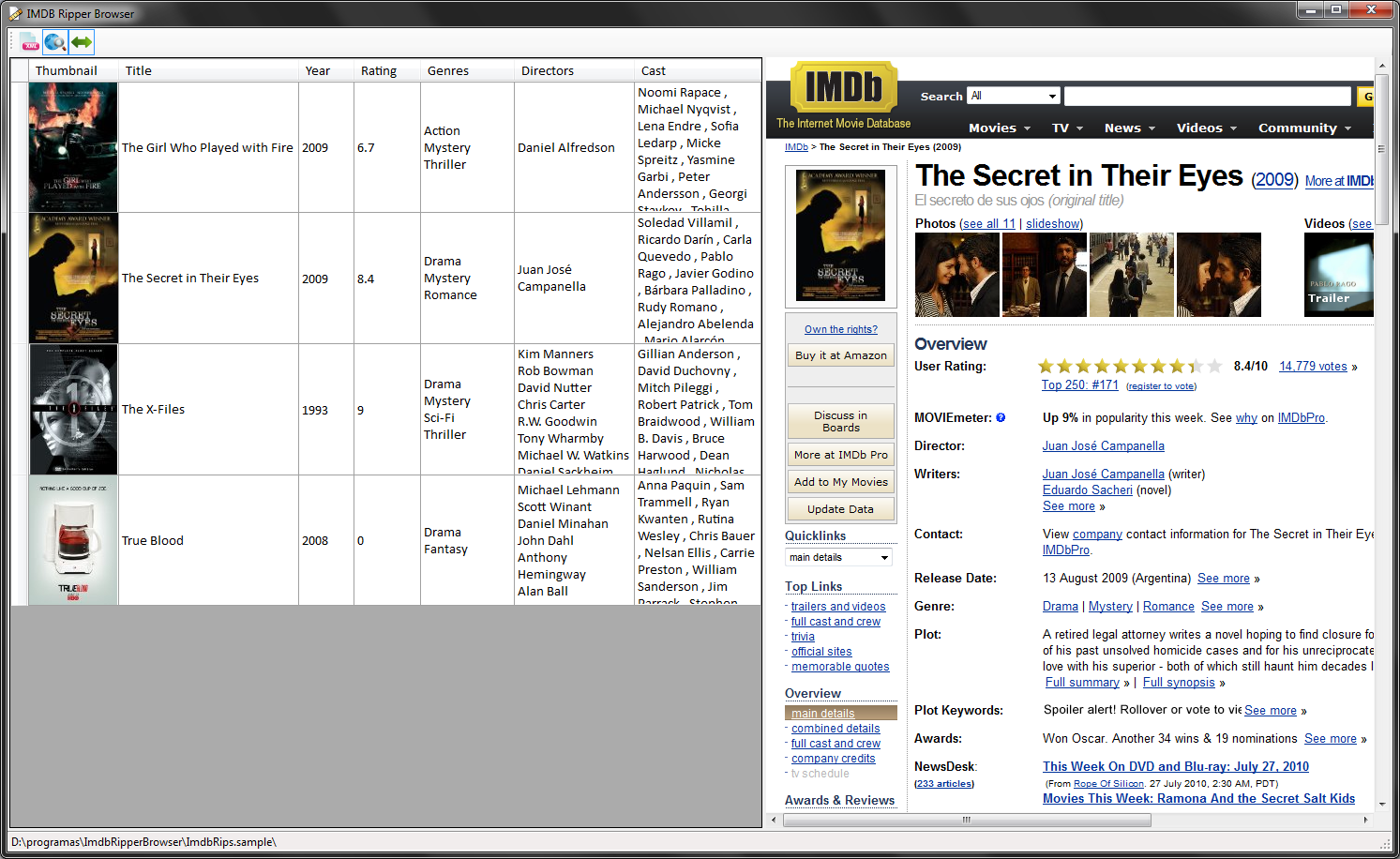Click the 14,779 votes link

pos(1313,367)
